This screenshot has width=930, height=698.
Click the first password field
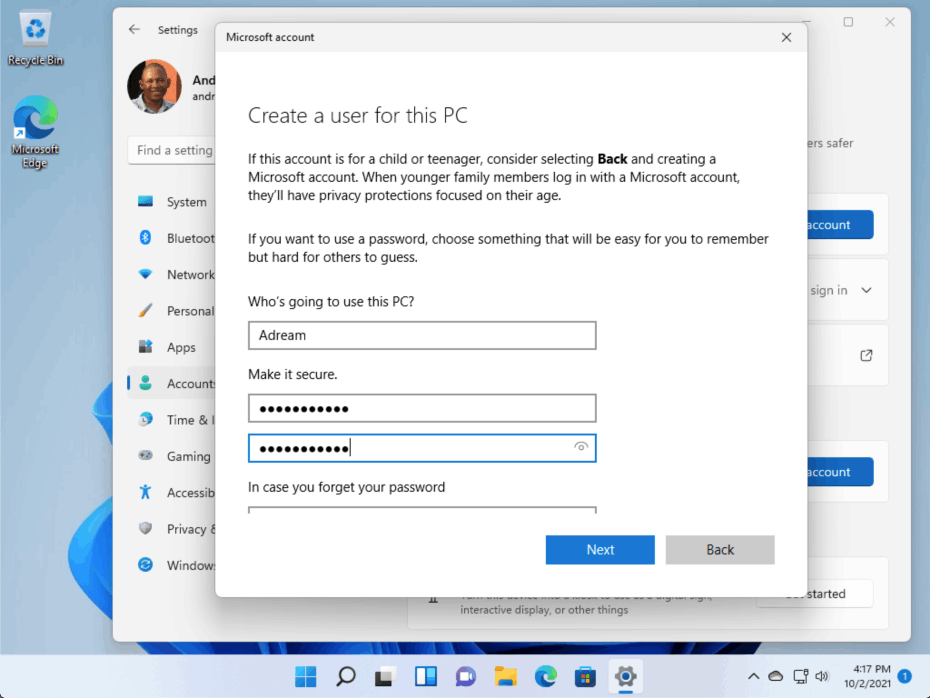pos(422,409)
